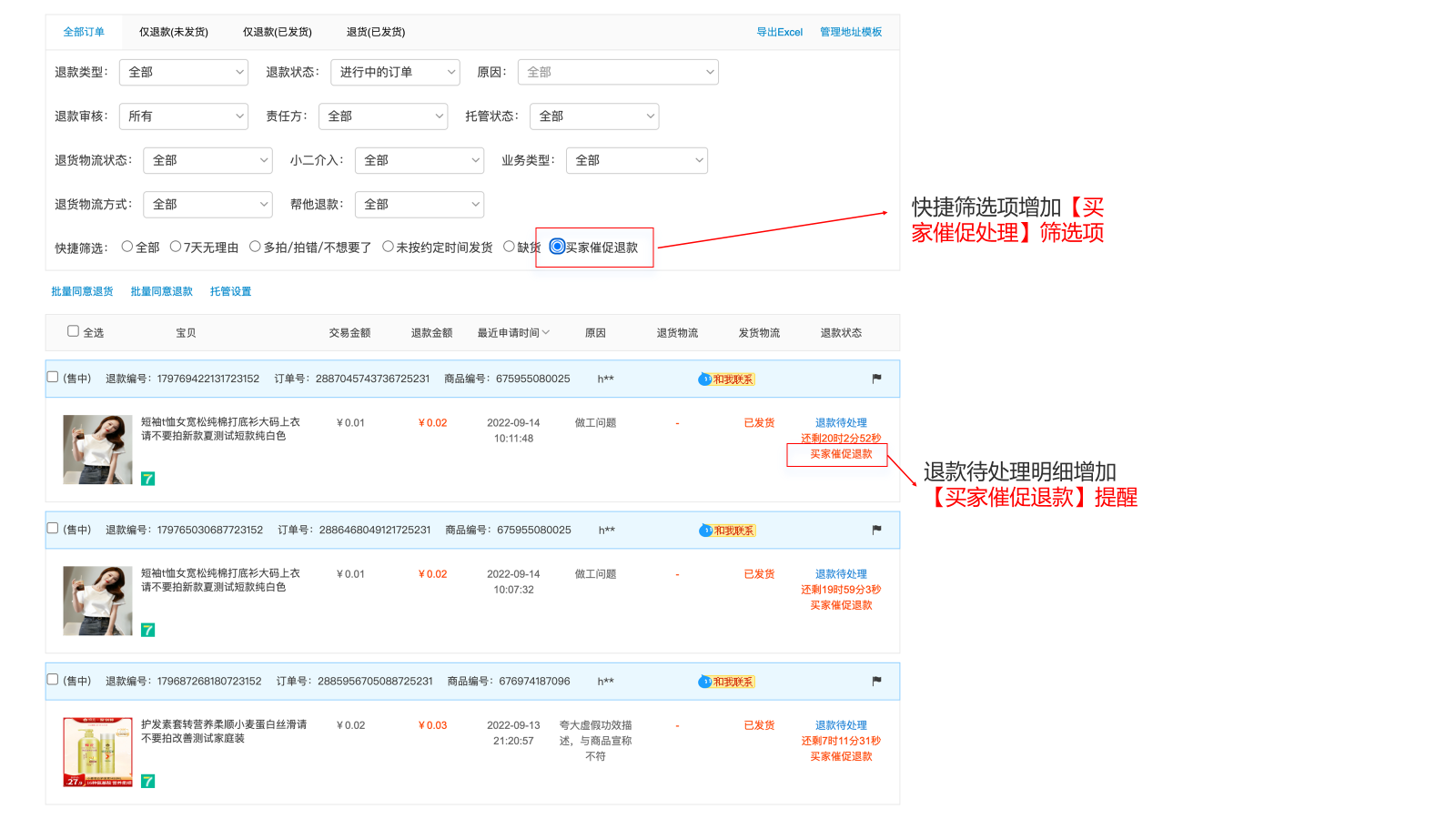
Task: Click green 7-day badge on shampoo product
Action: coord(147,781)
